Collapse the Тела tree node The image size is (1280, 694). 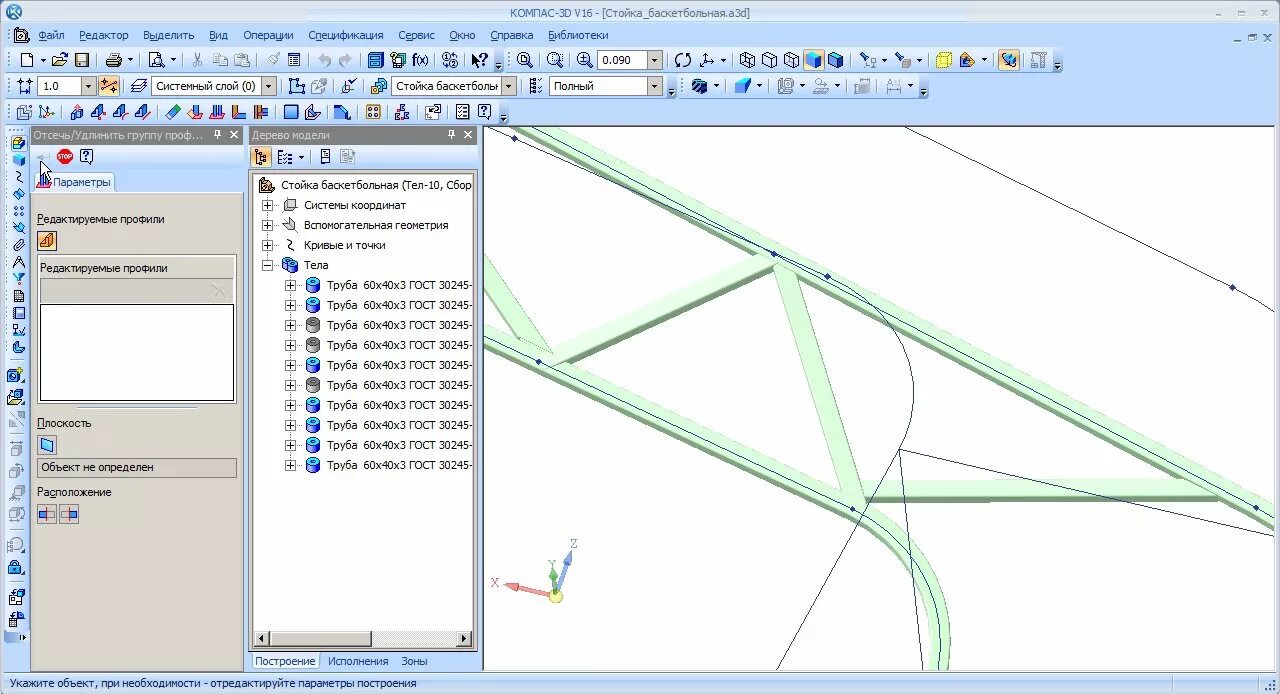tap(267, 265)
